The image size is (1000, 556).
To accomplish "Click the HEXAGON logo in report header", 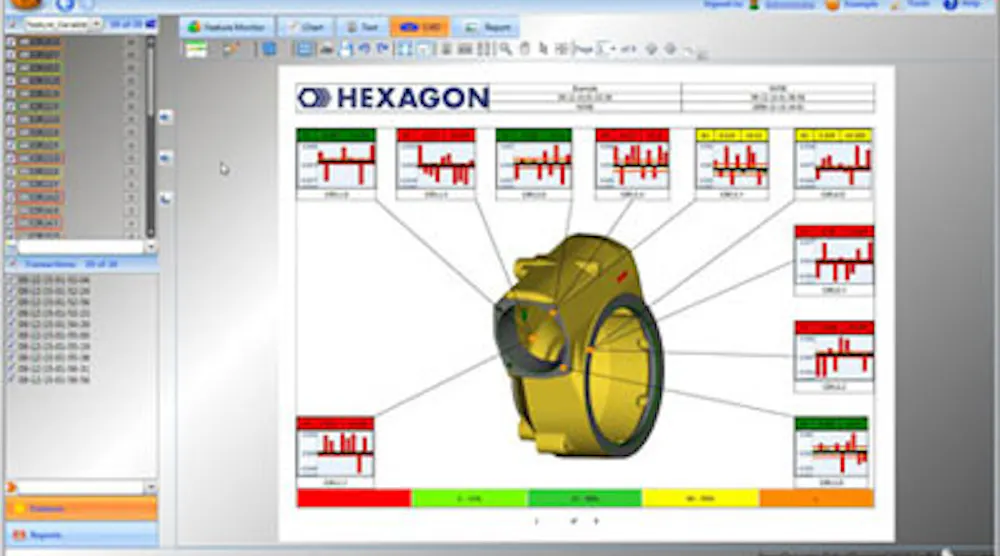I will point(393,98).
